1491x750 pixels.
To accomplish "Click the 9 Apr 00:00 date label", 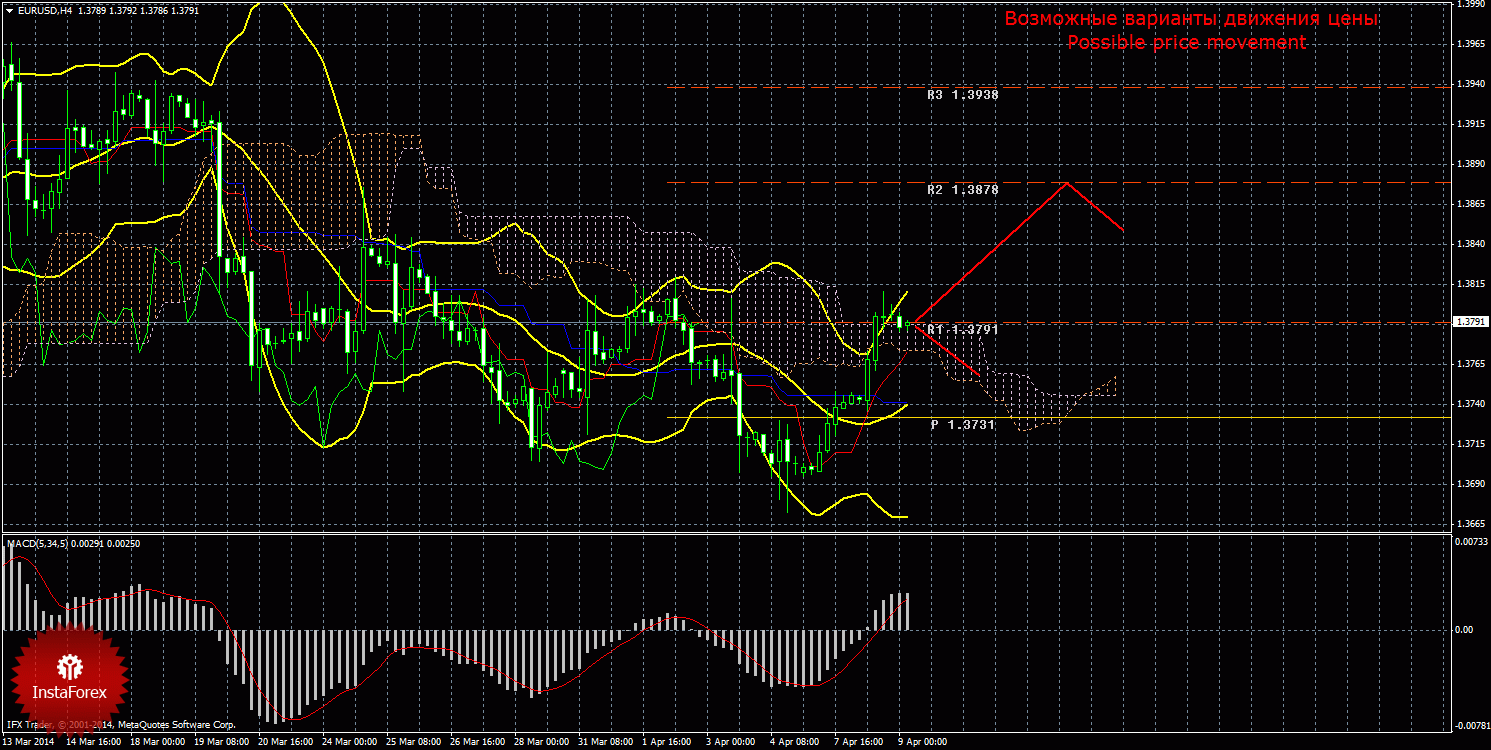I will click(x=920, y=743).
